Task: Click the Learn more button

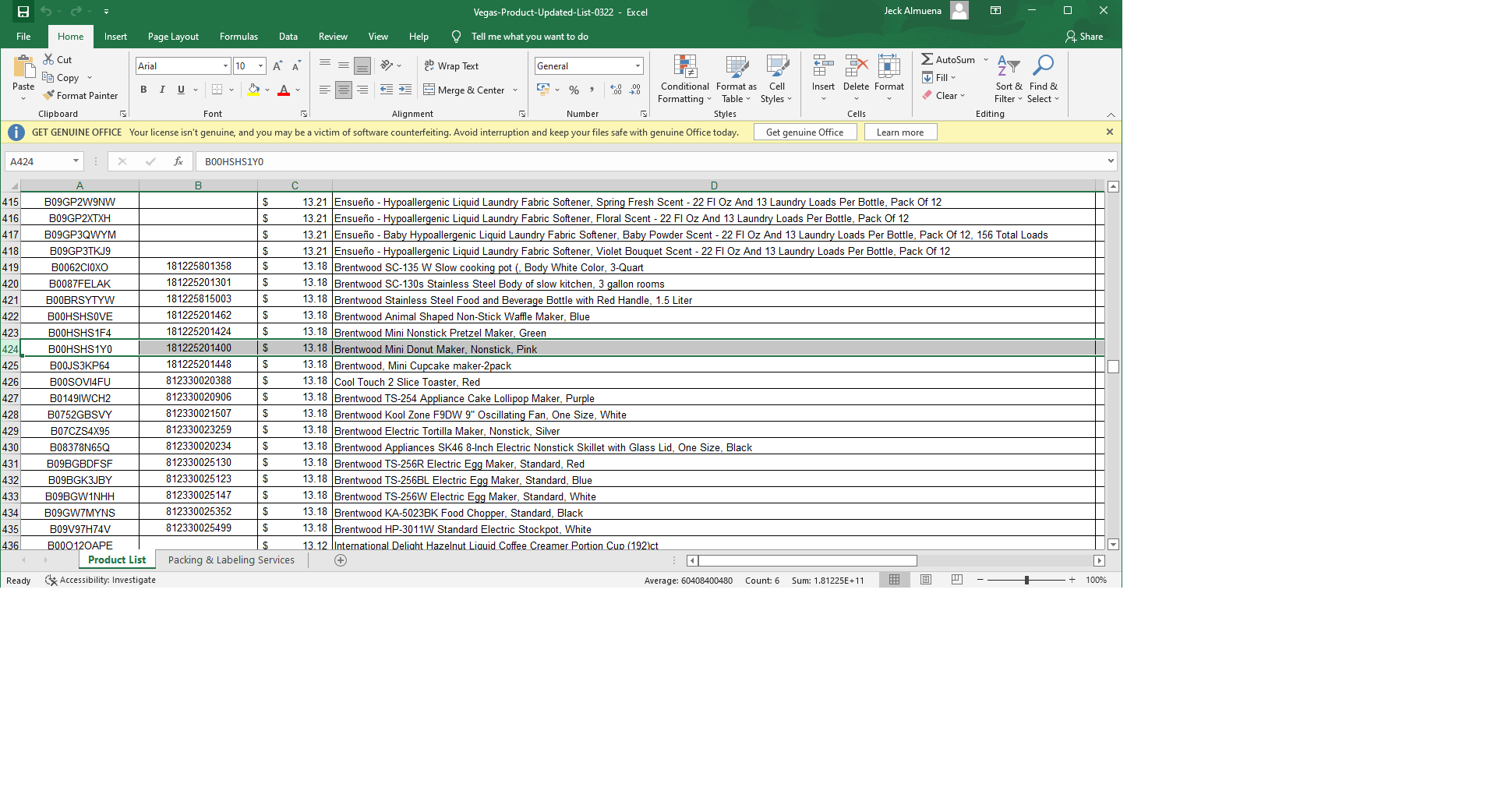Action: [900, 132]
